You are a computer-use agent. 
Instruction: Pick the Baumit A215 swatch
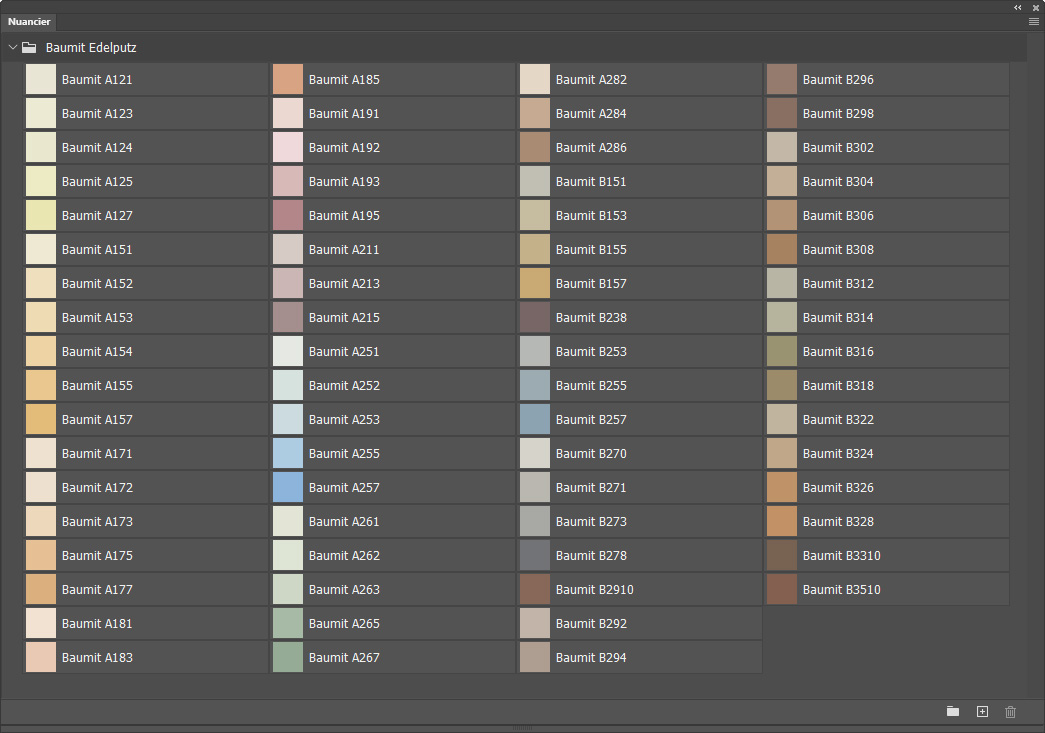click(288, 317)
